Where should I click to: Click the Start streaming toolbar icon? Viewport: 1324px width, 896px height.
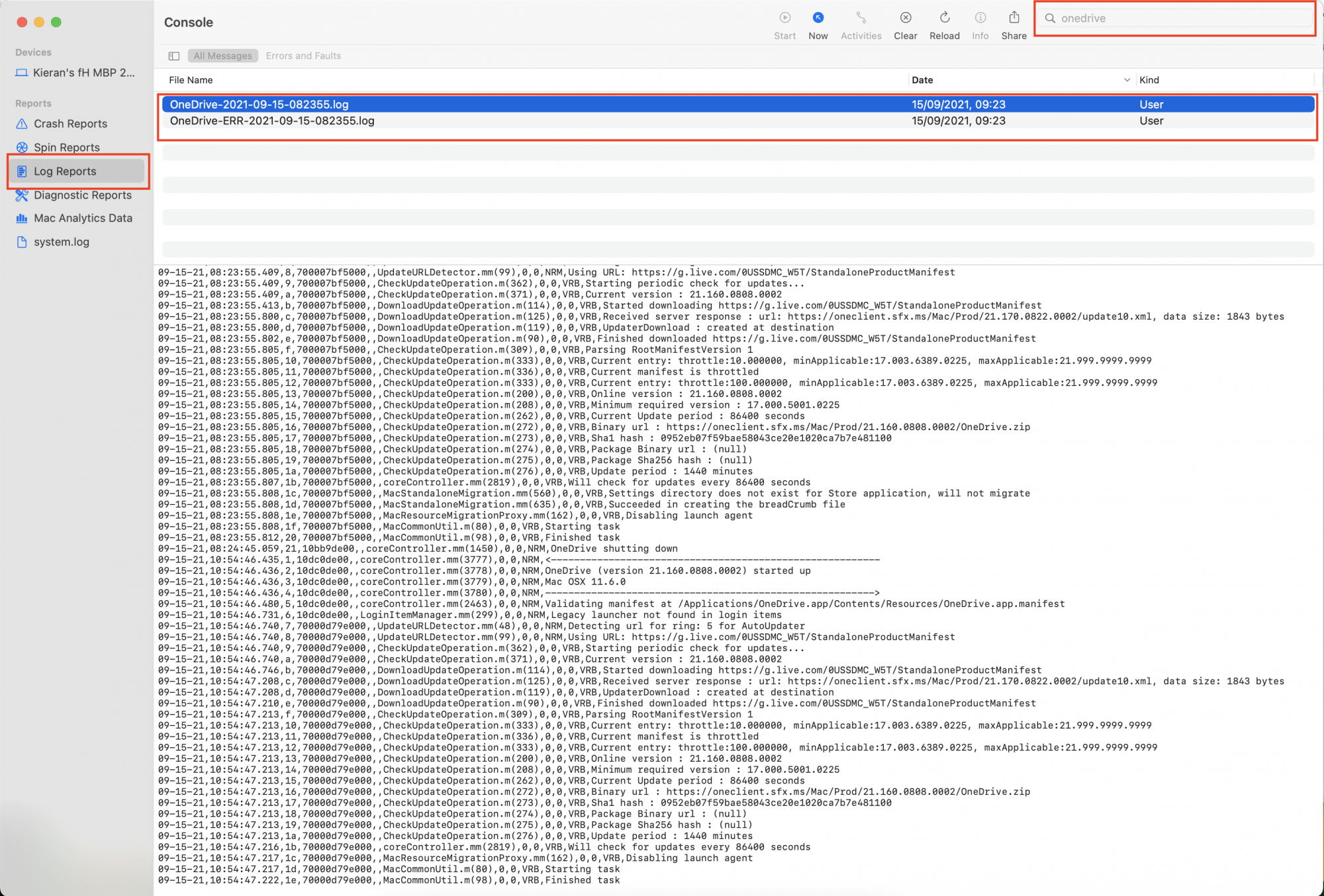784,19
